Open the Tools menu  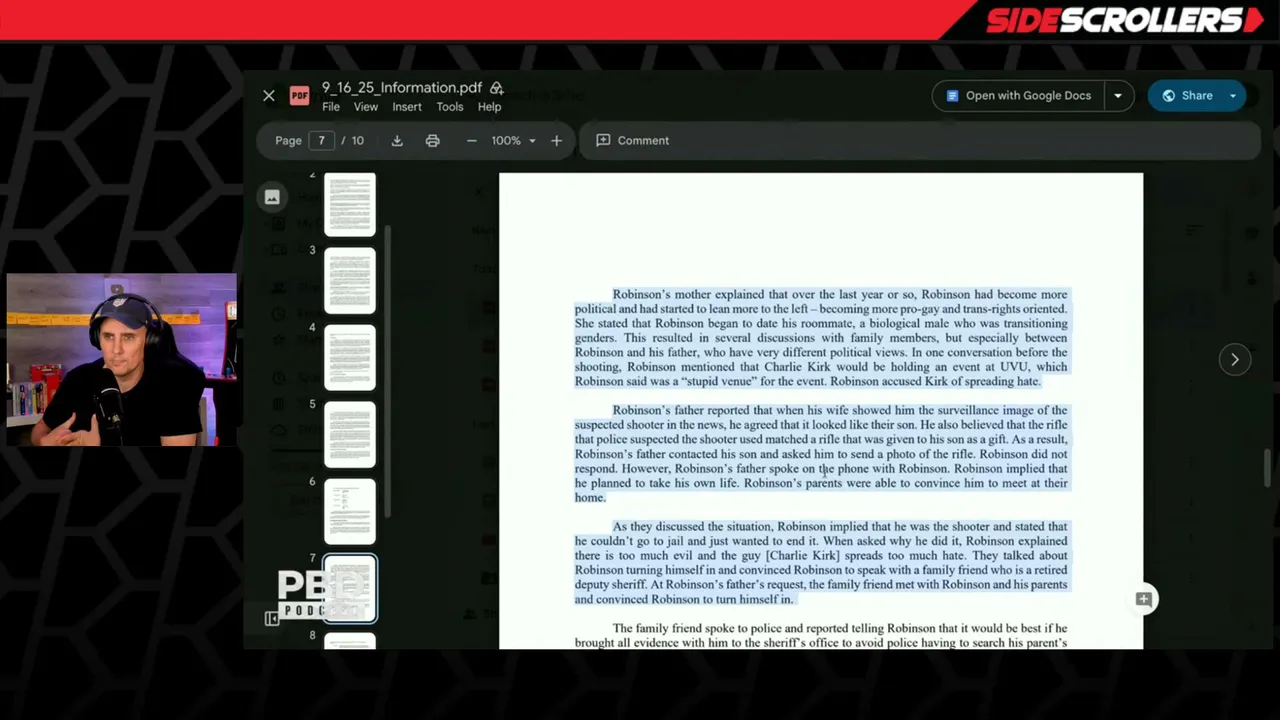tap(450, 107)
